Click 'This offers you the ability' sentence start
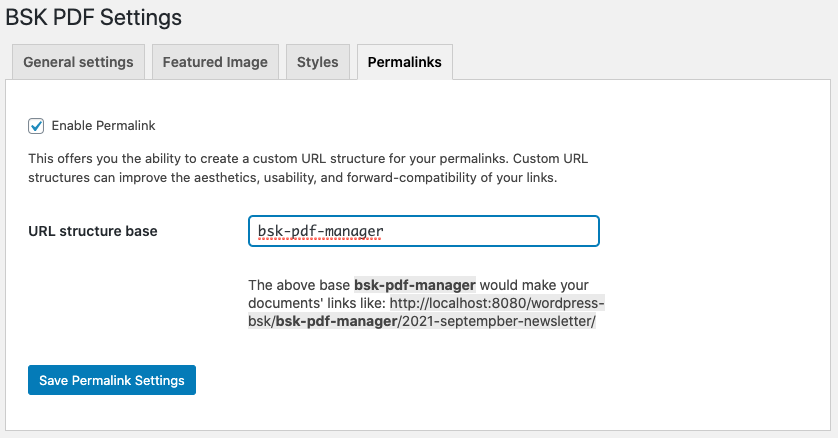Screen dimensions: 838x438 click(108, 158)
